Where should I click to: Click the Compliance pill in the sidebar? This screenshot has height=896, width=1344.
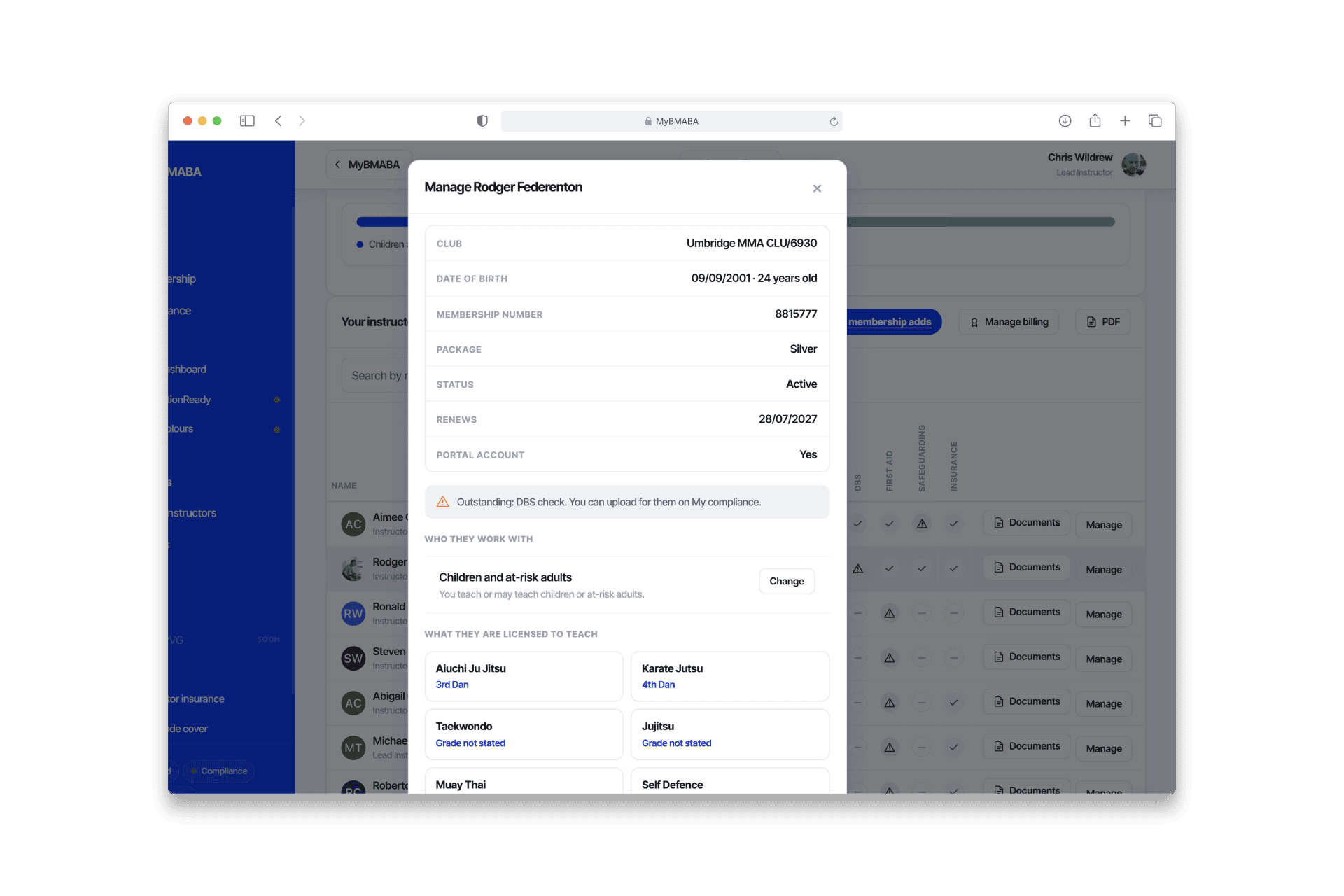(219, 771)
